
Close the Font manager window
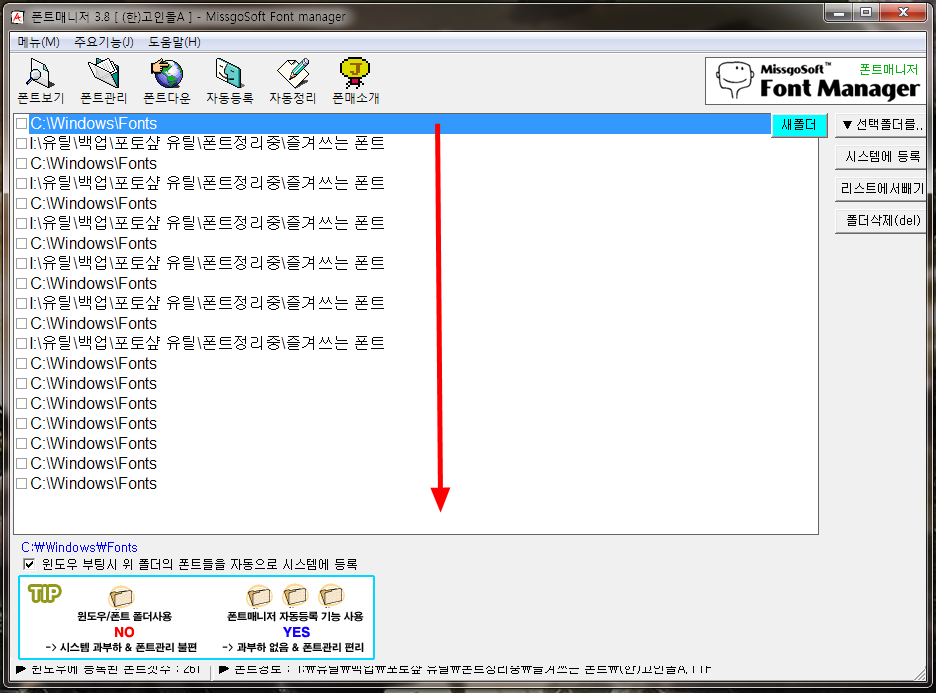pos(903,13)
